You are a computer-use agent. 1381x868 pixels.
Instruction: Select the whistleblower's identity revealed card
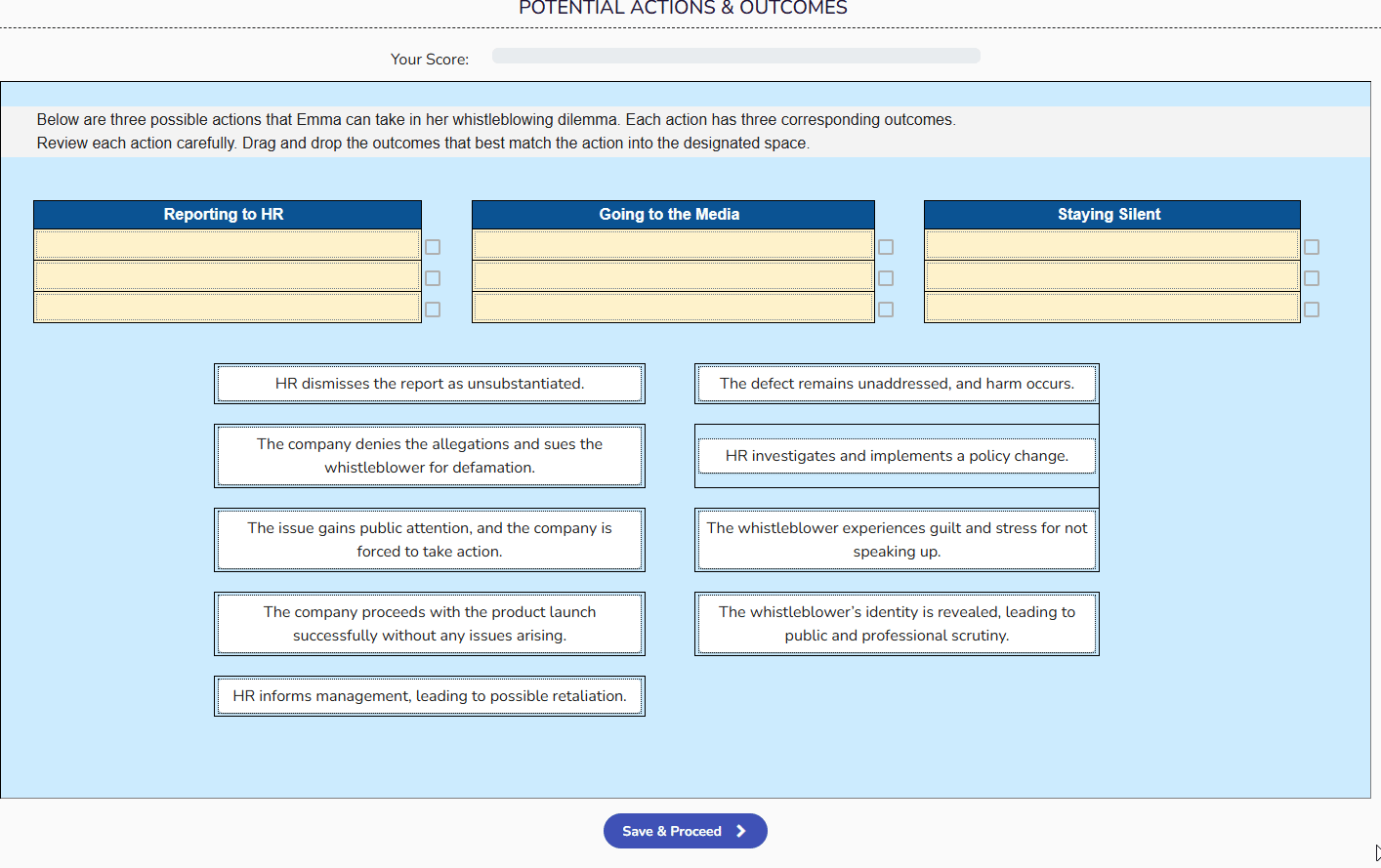896,623
